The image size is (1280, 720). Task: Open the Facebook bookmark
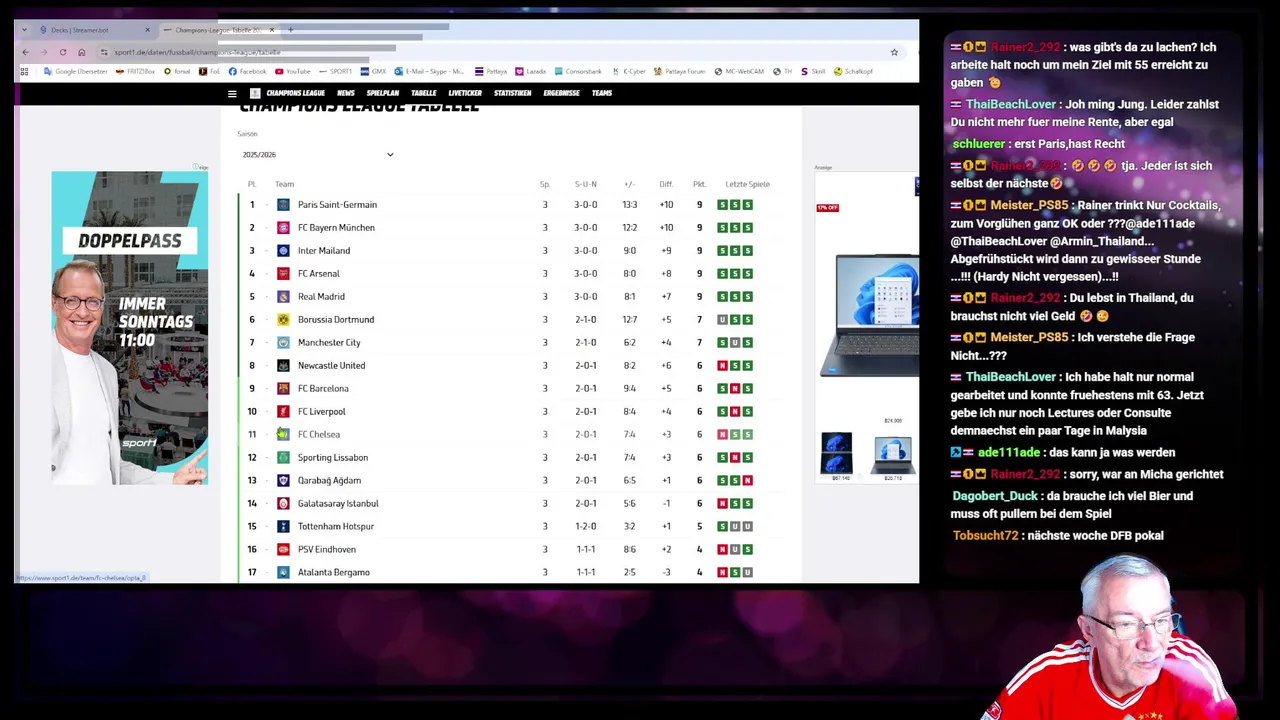click(x=247, y=71)
